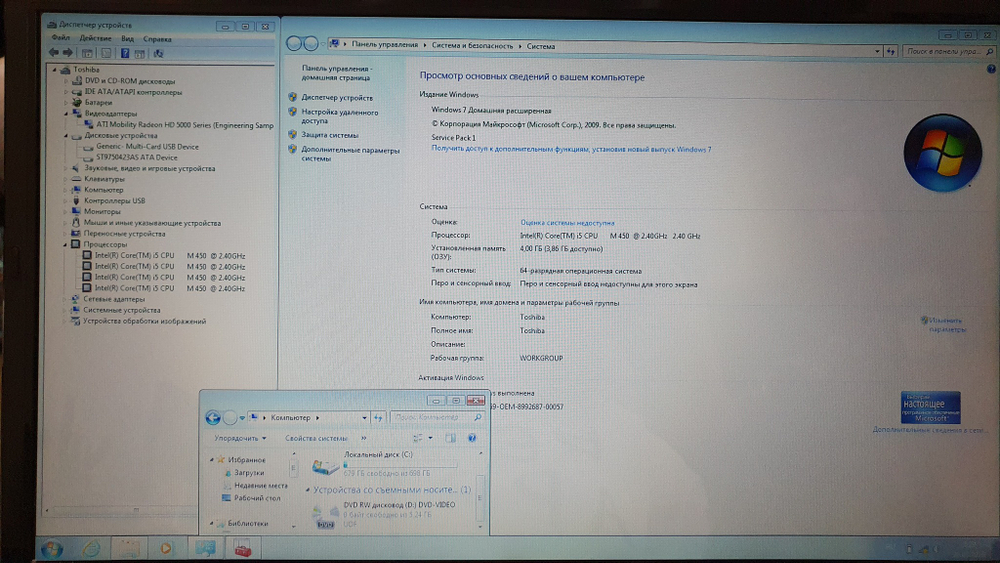The height and width of the screenshot is (563, 1000).
Task: Click Система и безопасность breadcrumb
Action: coord(472,46)
